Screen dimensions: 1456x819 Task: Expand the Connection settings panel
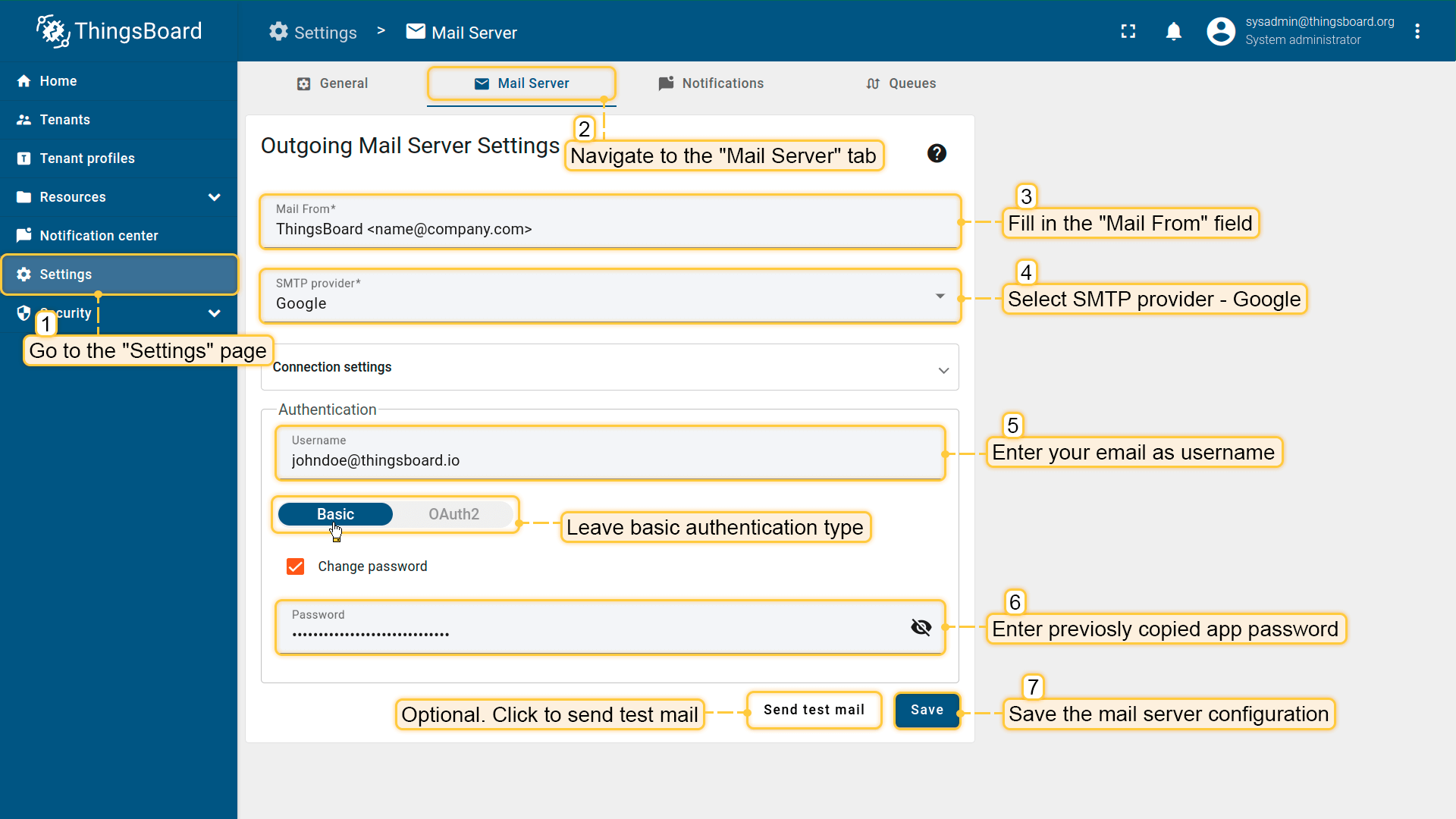pos(610,368)
